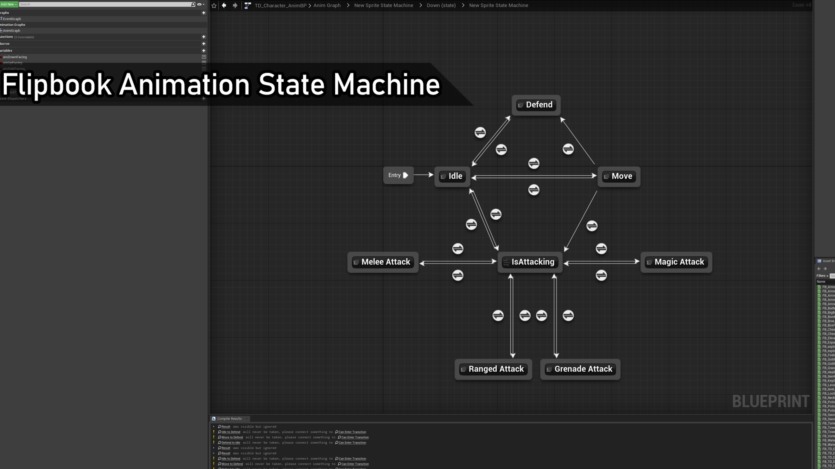Screen dimensions: 835x469
Task: Select lower transition icon between Idle and IsAttacking
Action: [471, 224]
